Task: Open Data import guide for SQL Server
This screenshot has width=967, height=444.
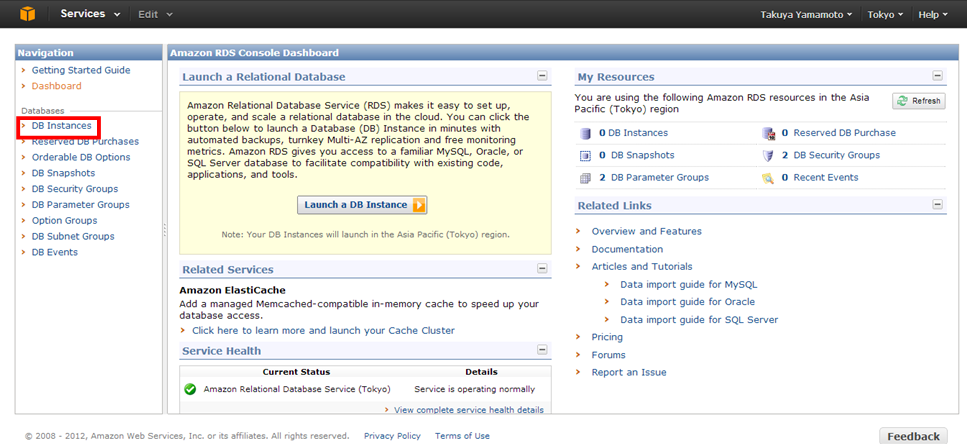Action: pos(699,320)
